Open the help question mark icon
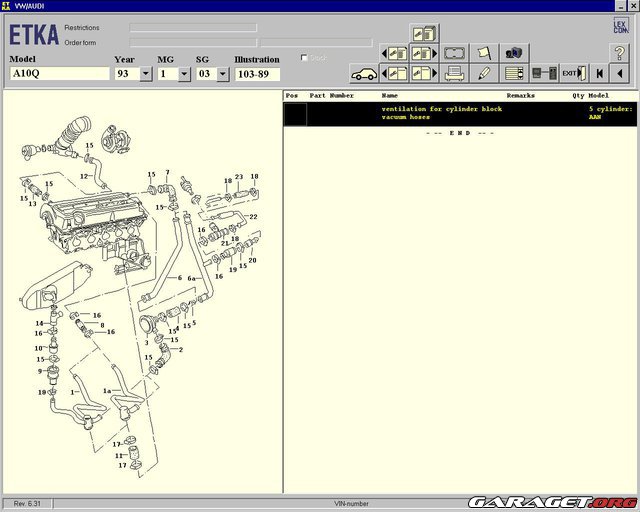 point(619,53)
